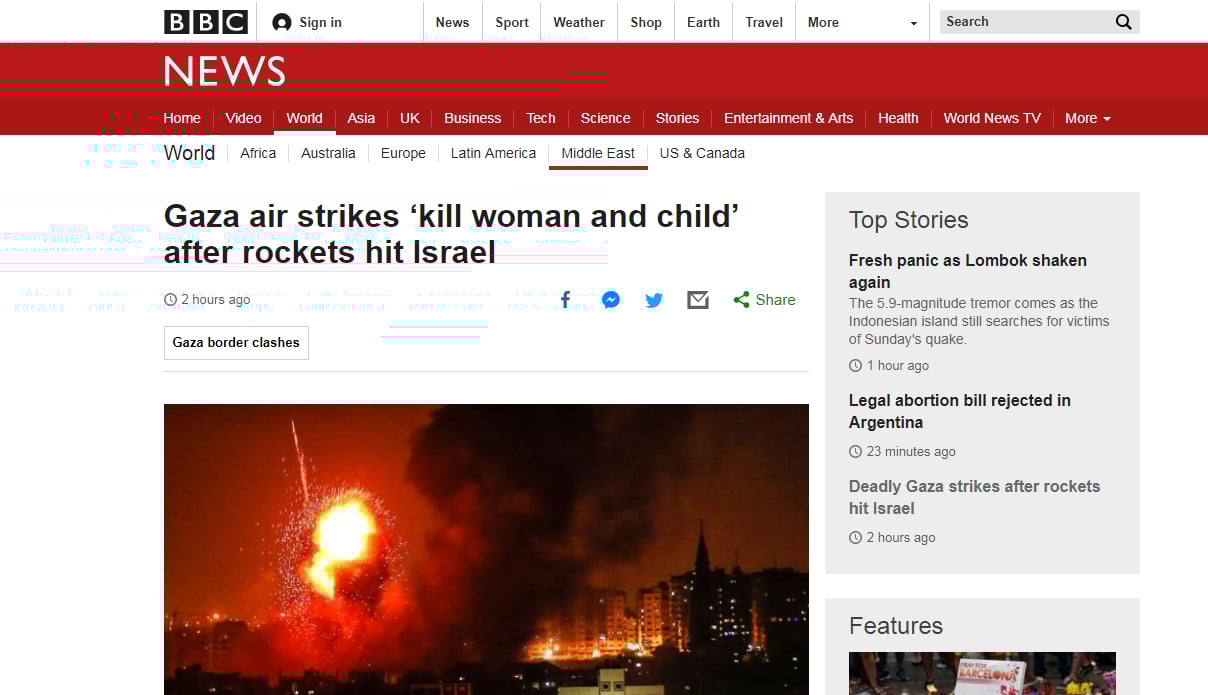Image resolution: width=1208 pixels, height=695 pixels.
Task: Expand the top bar More dropdown arrow
Action: click(x=913, y=23)
